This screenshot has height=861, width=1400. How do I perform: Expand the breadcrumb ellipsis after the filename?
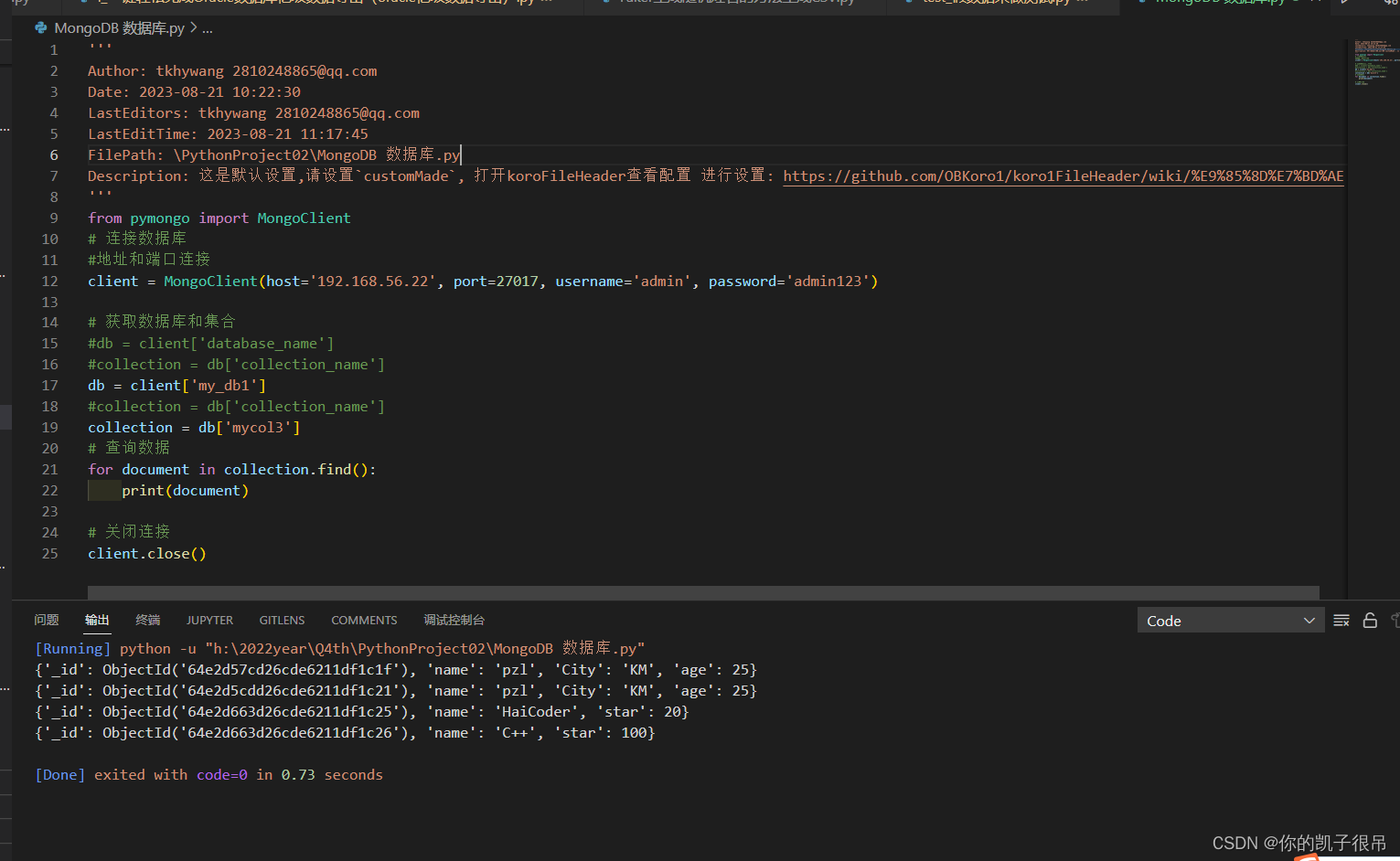[208, 28]
